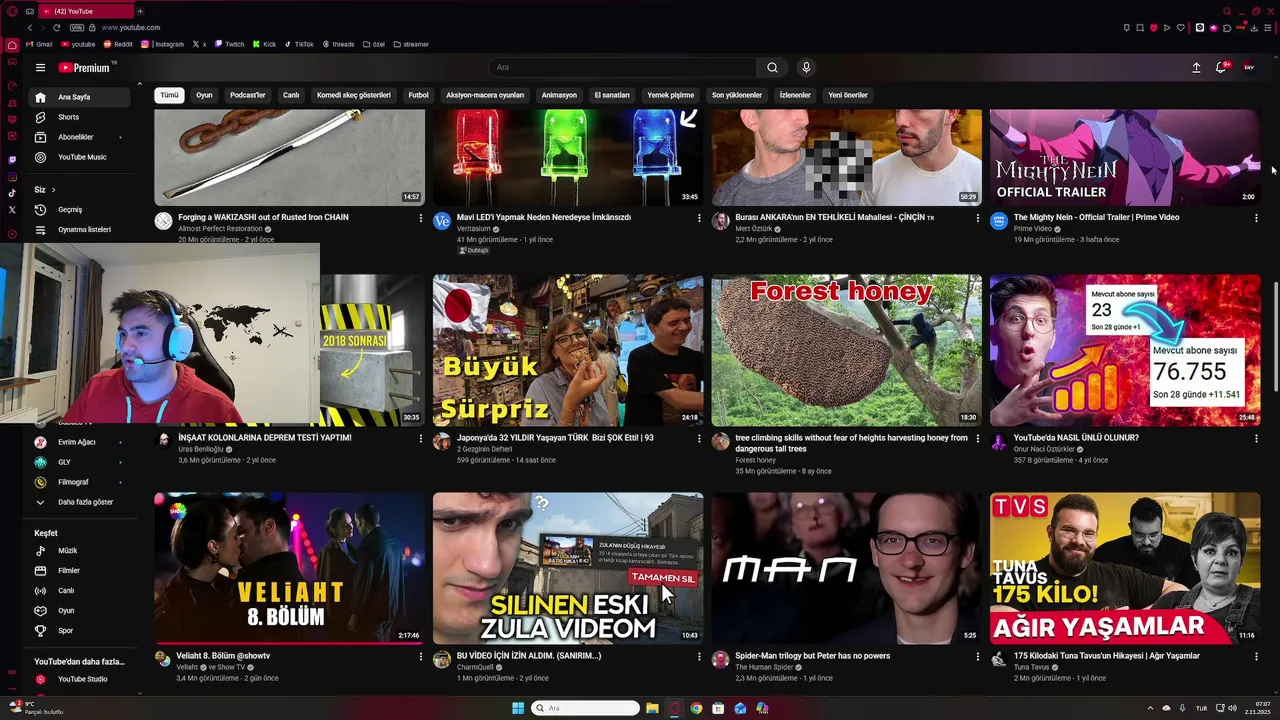The width and height of the screenshot is (1280, 720).
Task: Open Tuna Tavus 175 Kilo thumbnail
Action: [x=1125, y=568]
